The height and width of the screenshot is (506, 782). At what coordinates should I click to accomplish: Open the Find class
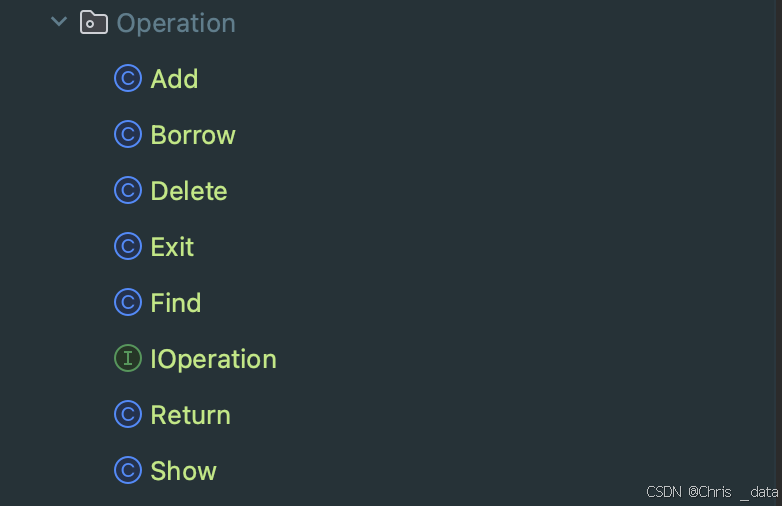pos(176,303)
